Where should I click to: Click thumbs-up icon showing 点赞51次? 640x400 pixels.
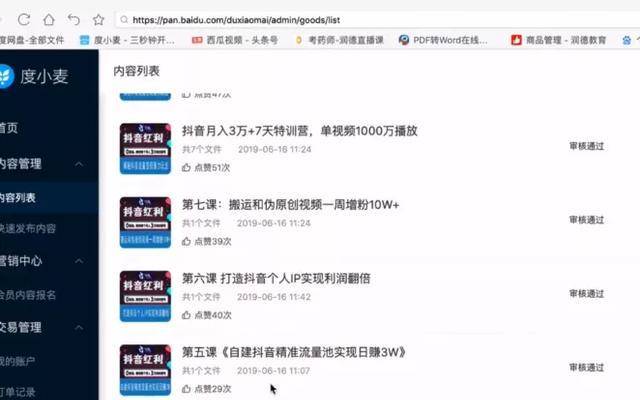186,167
